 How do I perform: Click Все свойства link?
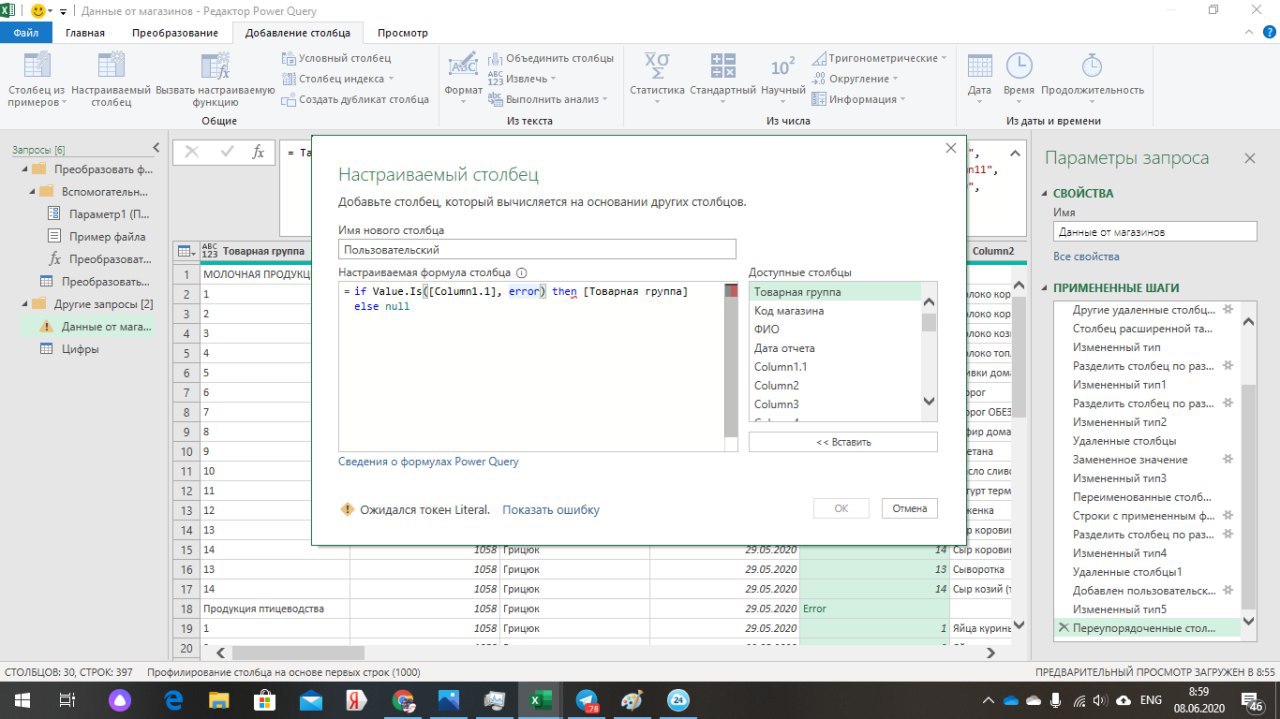click(x=1086, y=257)
